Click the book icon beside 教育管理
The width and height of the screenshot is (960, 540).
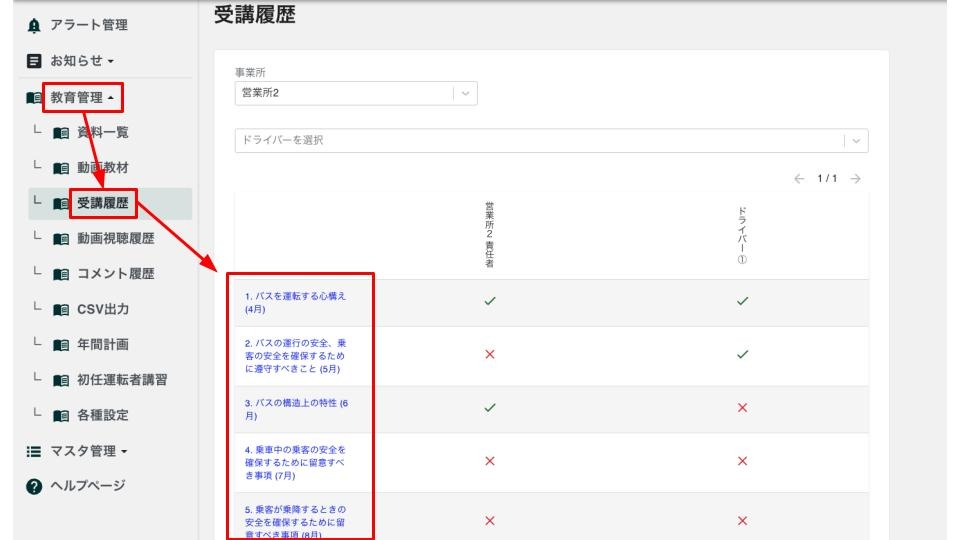[x=33, y=98]
